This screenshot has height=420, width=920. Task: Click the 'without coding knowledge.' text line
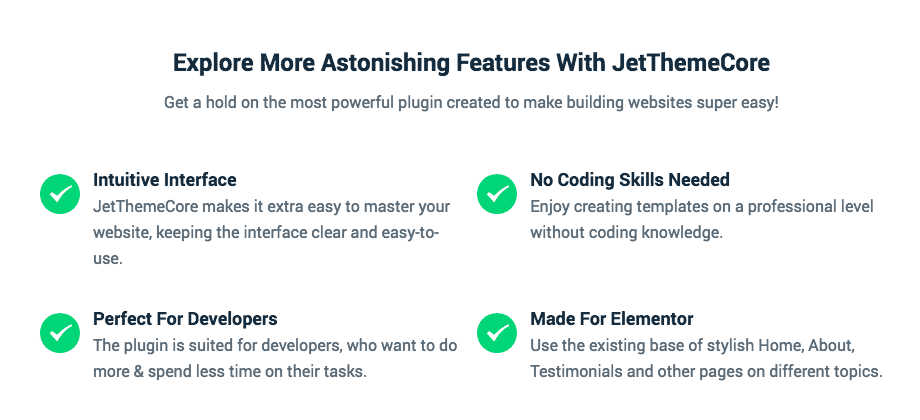click(x=626, y=232)
